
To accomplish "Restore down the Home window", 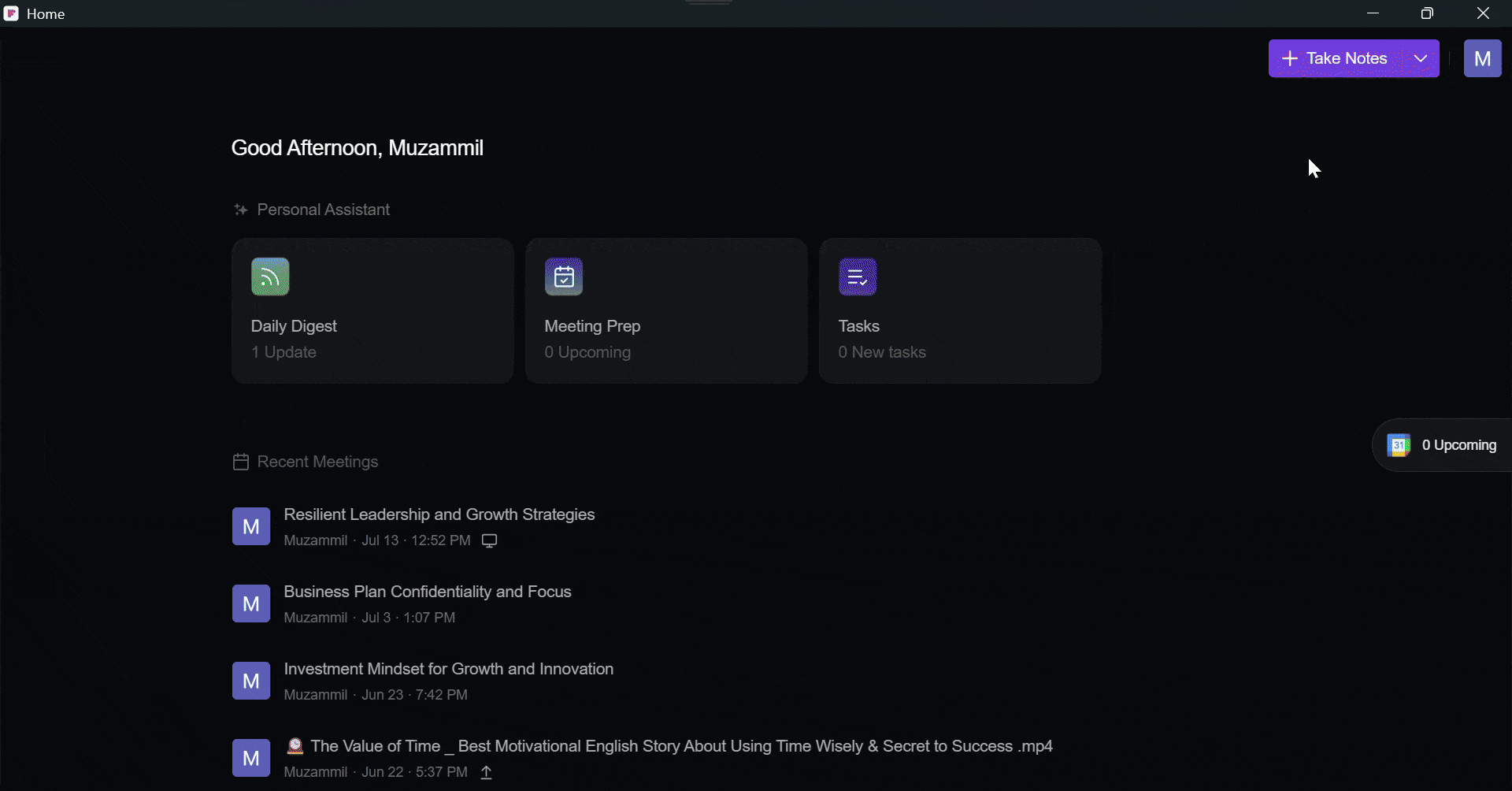I will [1427, 13].
